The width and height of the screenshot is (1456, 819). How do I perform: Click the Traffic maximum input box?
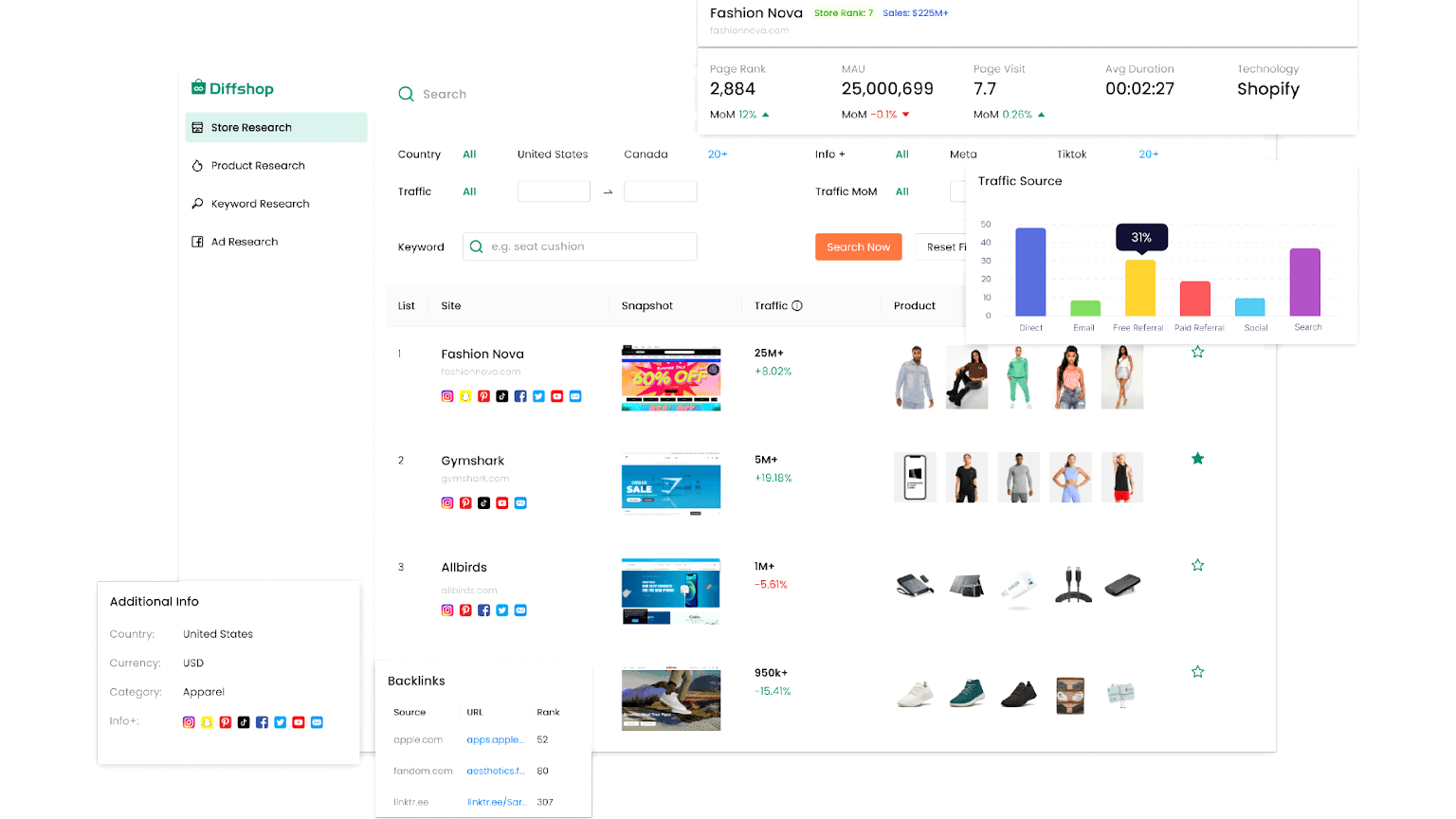[x=661, y=191]
